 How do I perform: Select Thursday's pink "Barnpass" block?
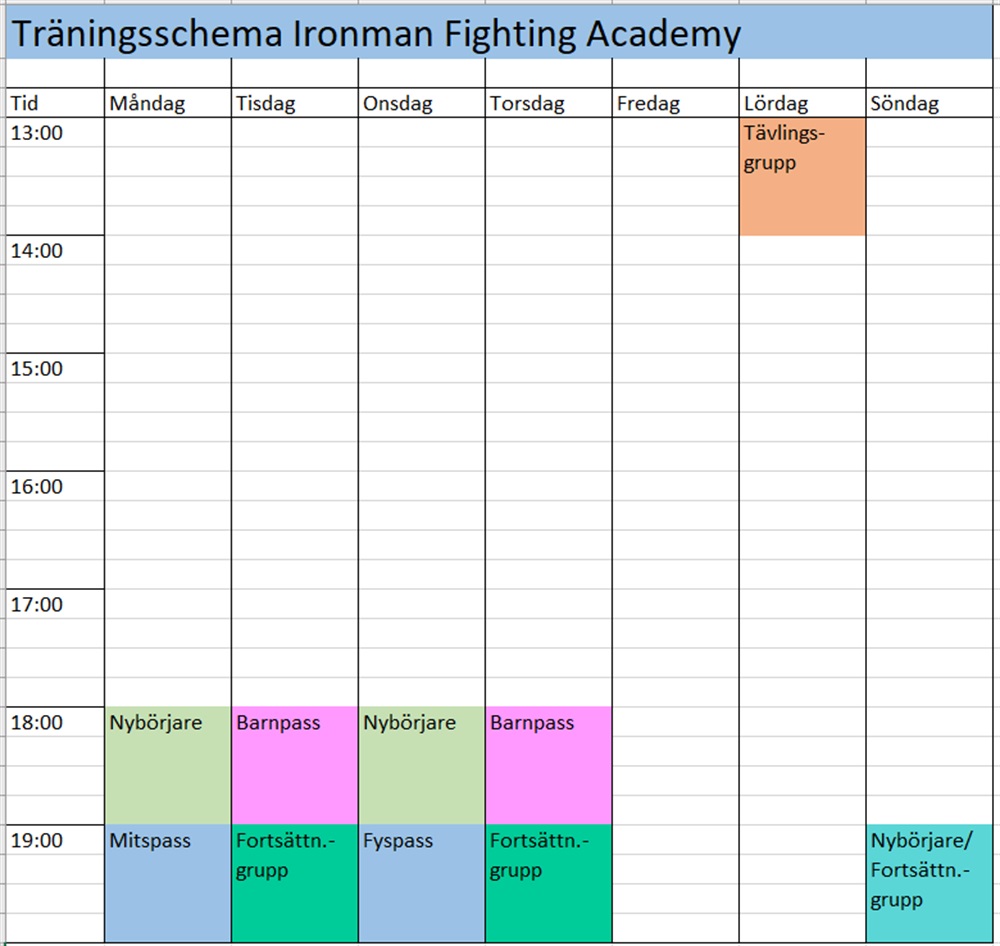(548, 765)
